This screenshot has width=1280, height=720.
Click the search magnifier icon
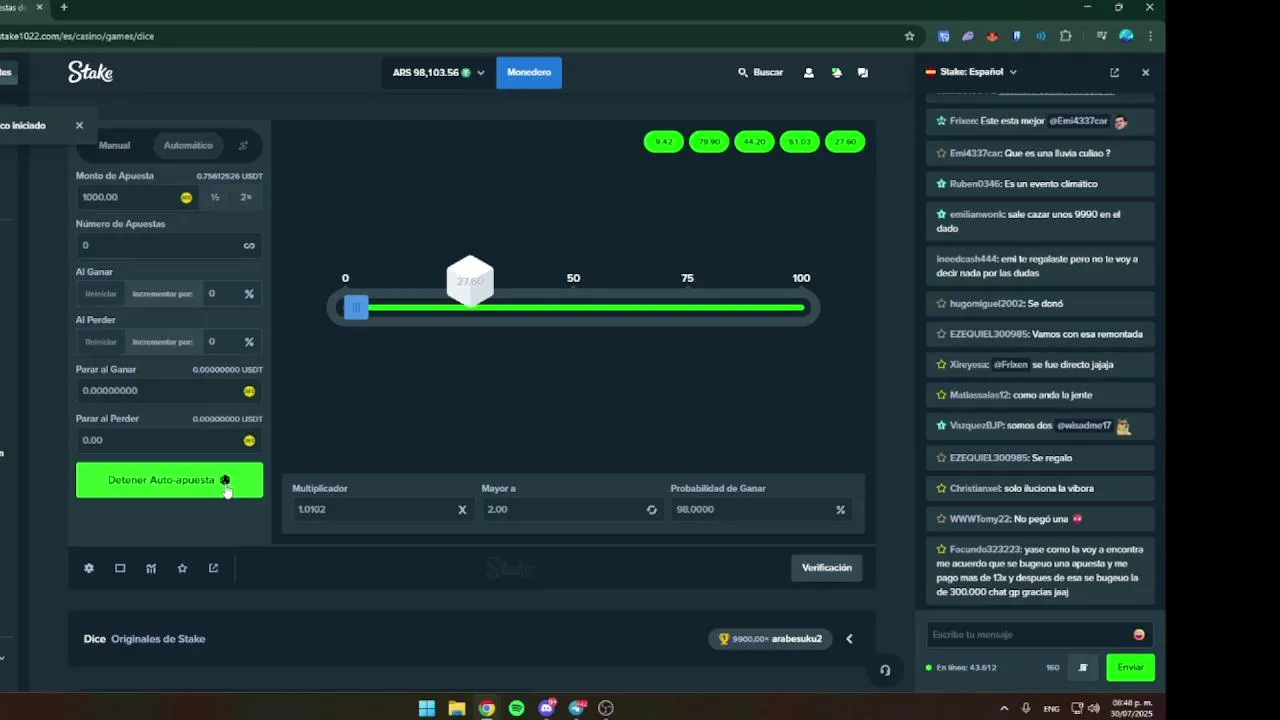(743, 73)
